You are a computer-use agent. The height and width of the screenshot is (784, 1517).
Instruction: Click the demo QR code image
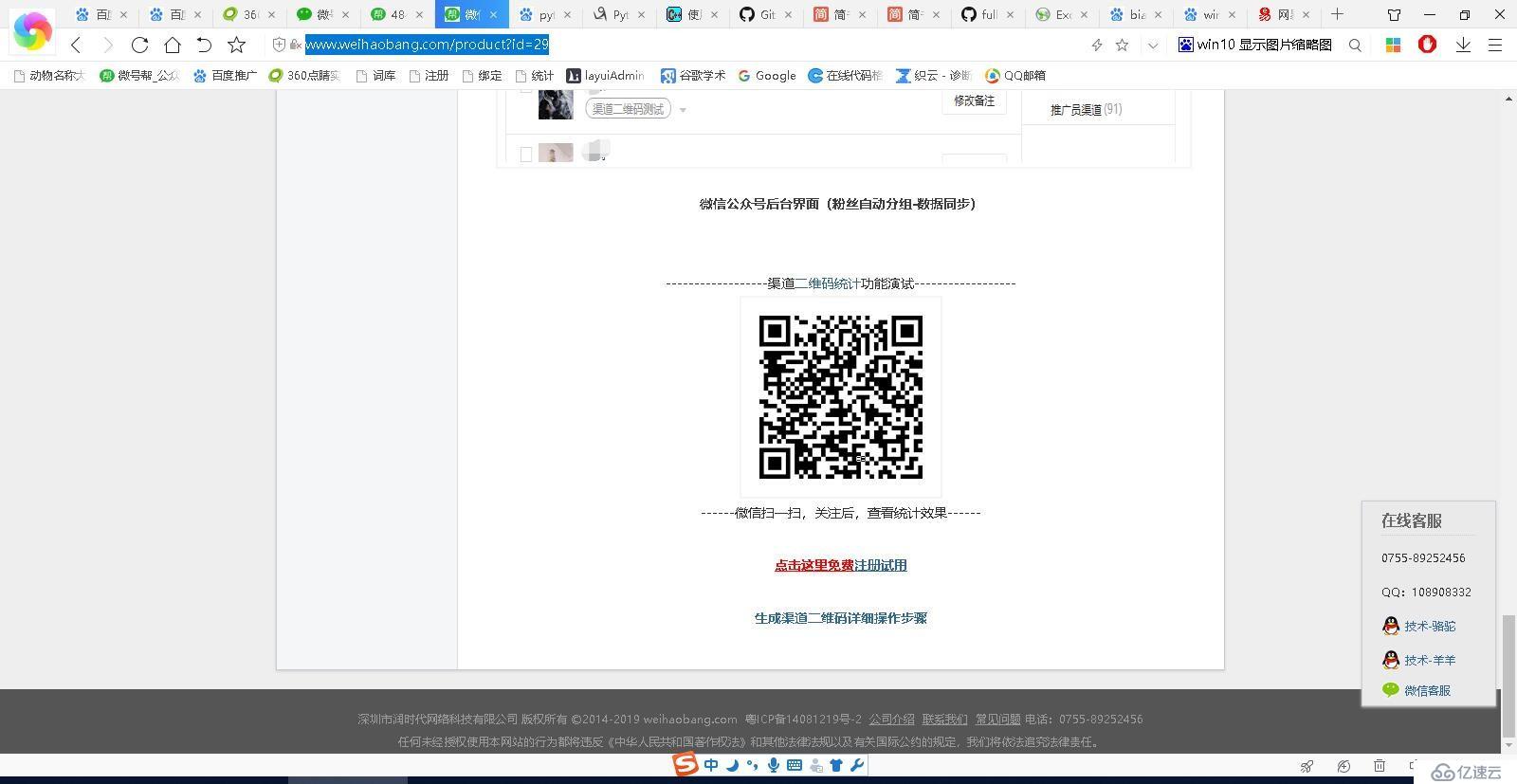[x=841, y=397]
